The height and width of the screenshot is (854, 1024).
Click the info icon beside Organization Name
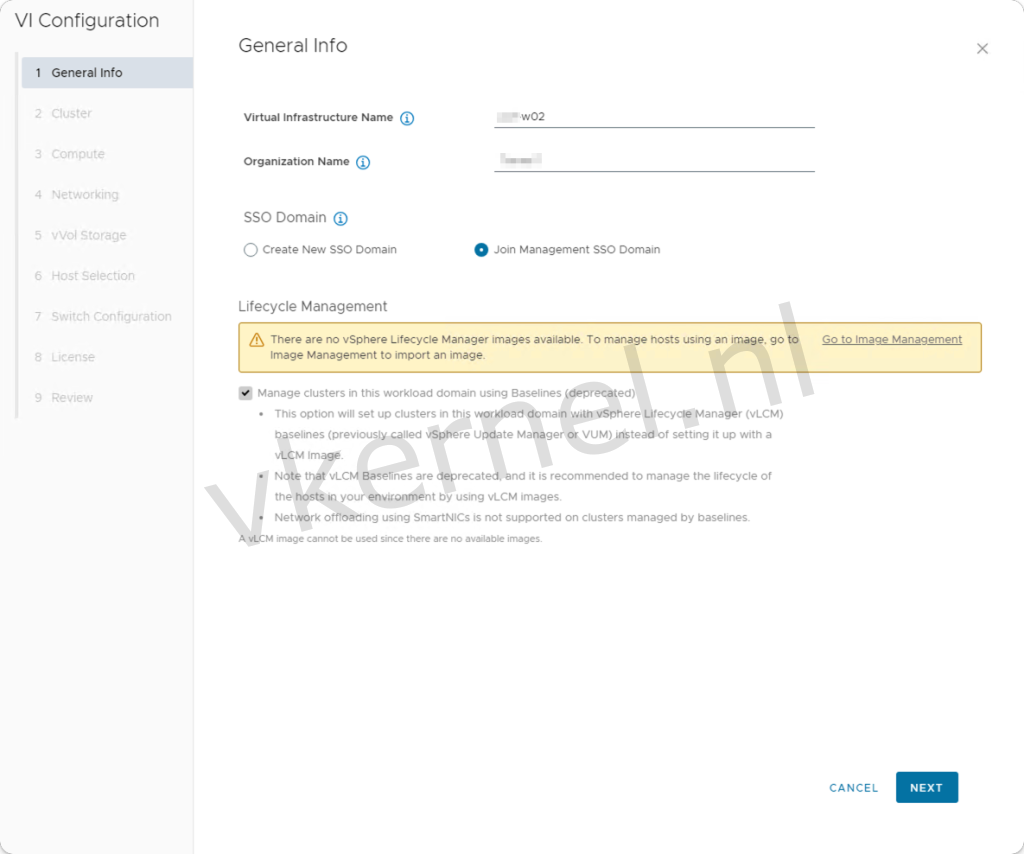point(363,161)
